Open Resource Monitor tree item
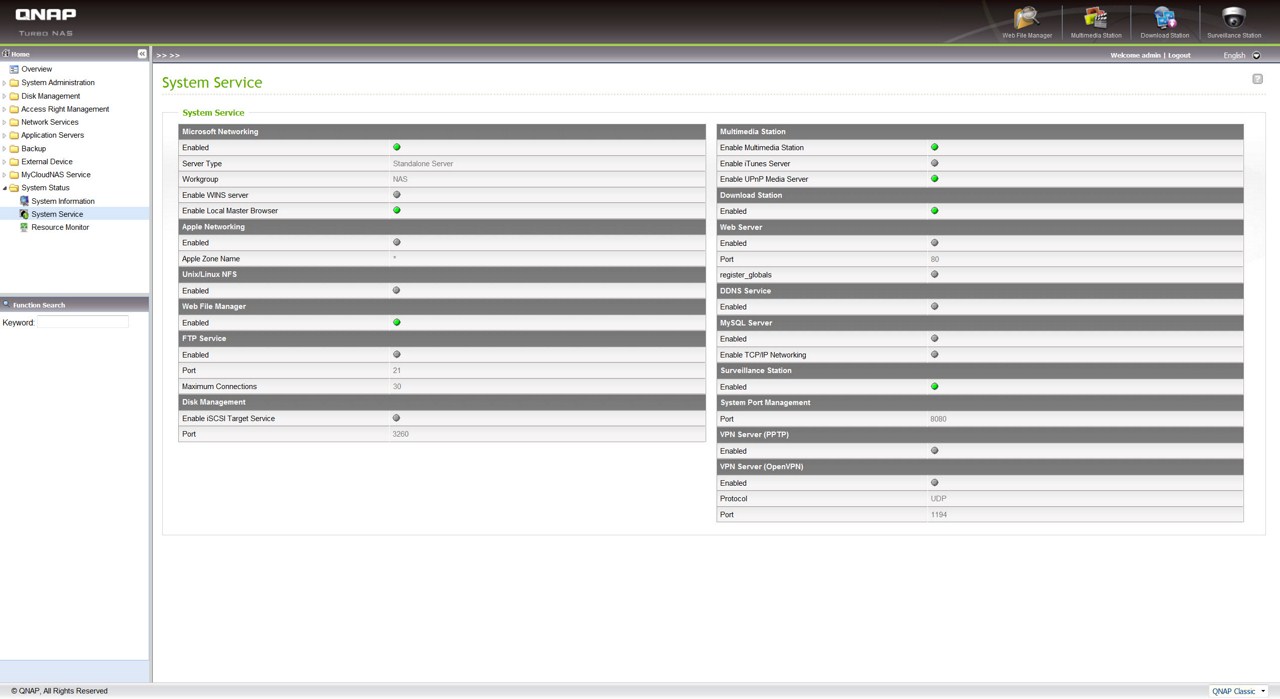Viewport: 1280px width, 699px height. tap(60, 227)
